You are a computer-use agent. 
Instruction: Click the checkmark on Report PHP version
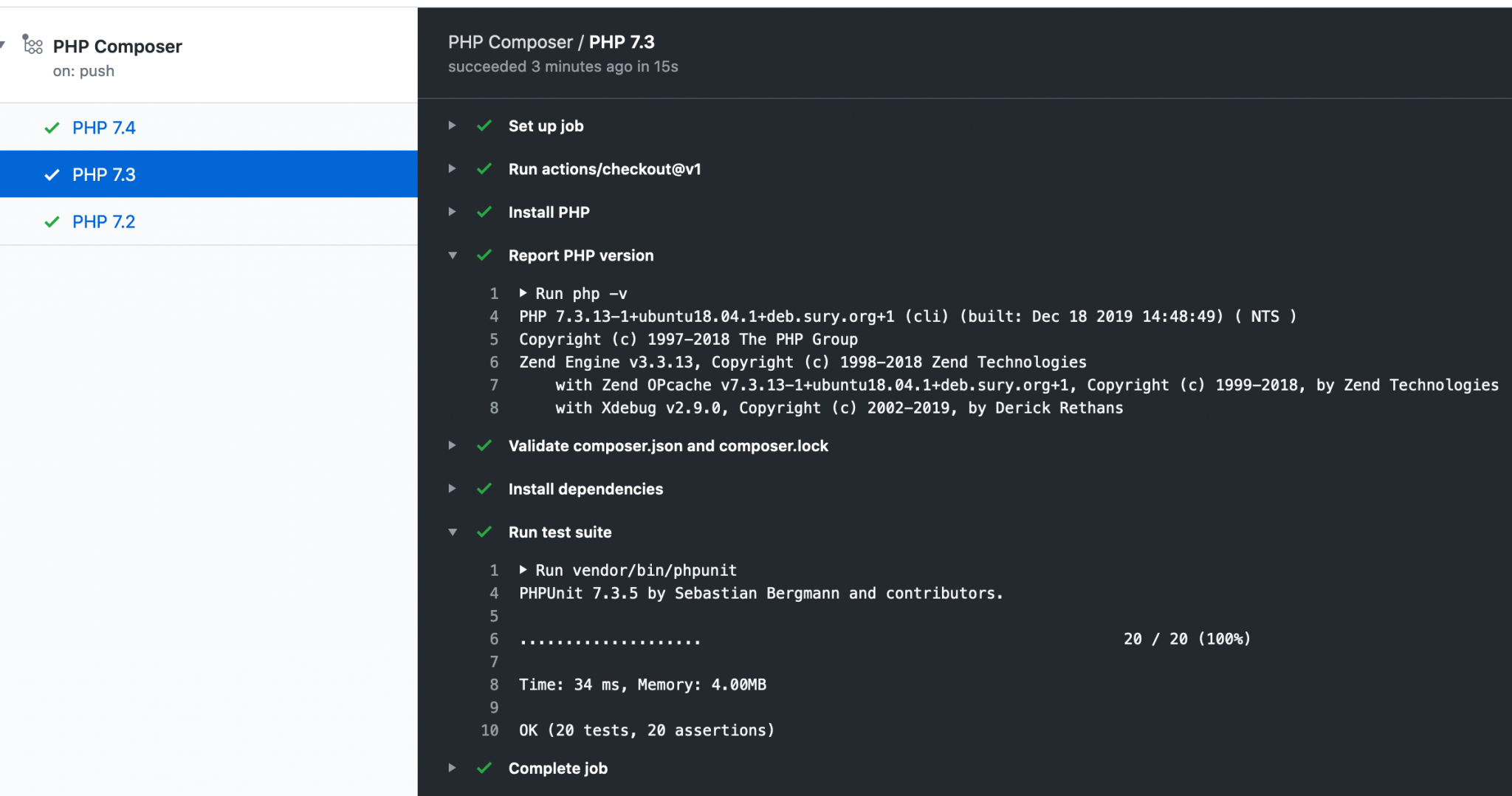point(485,255)
